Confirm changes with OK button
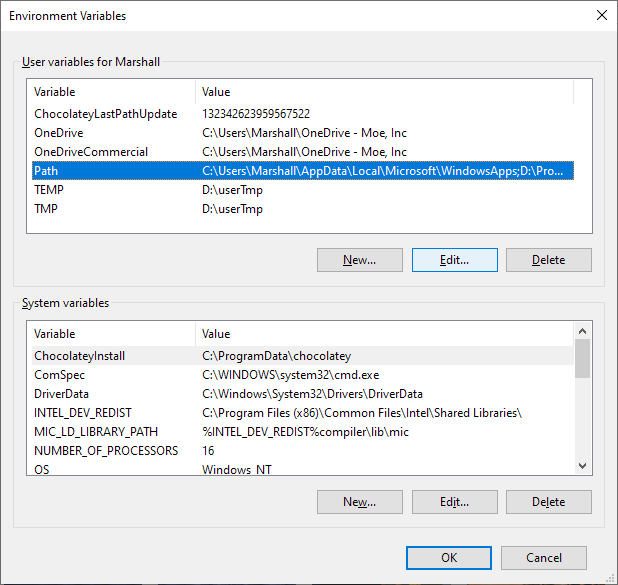618x585 pixels. 449,558
